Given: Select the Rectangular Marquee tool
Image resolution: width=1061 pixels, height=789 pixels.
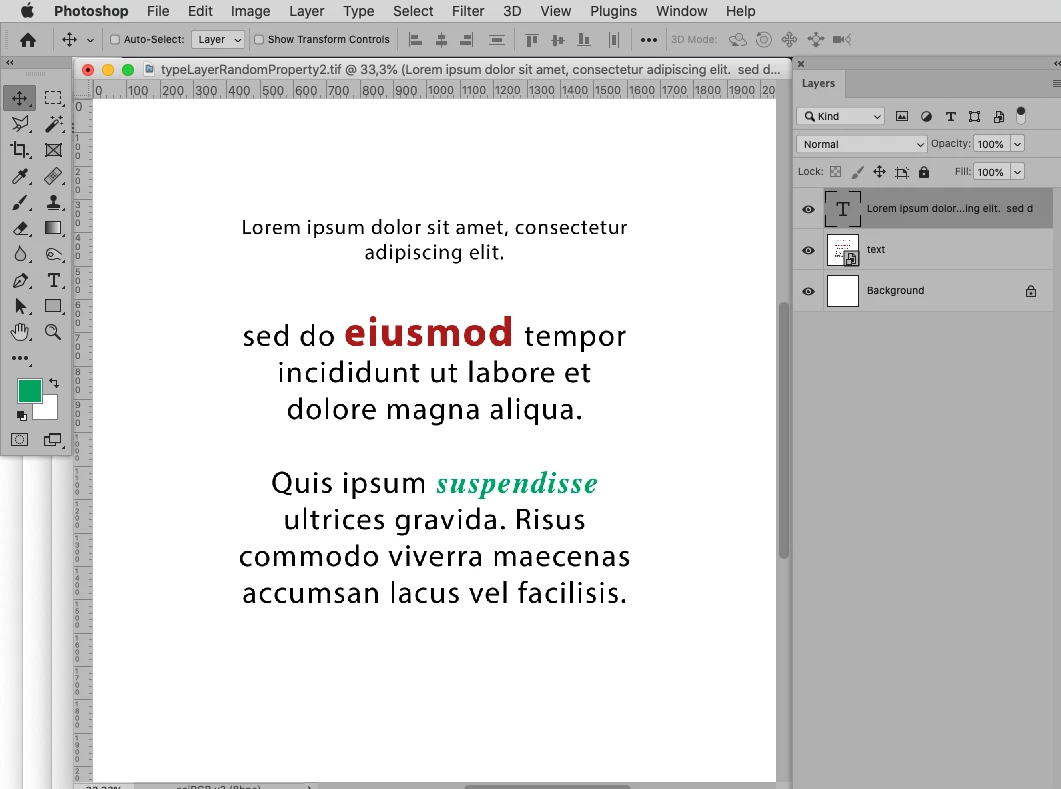Looking at the screenshot, I should pyautogui.click(x=53, y=98).
